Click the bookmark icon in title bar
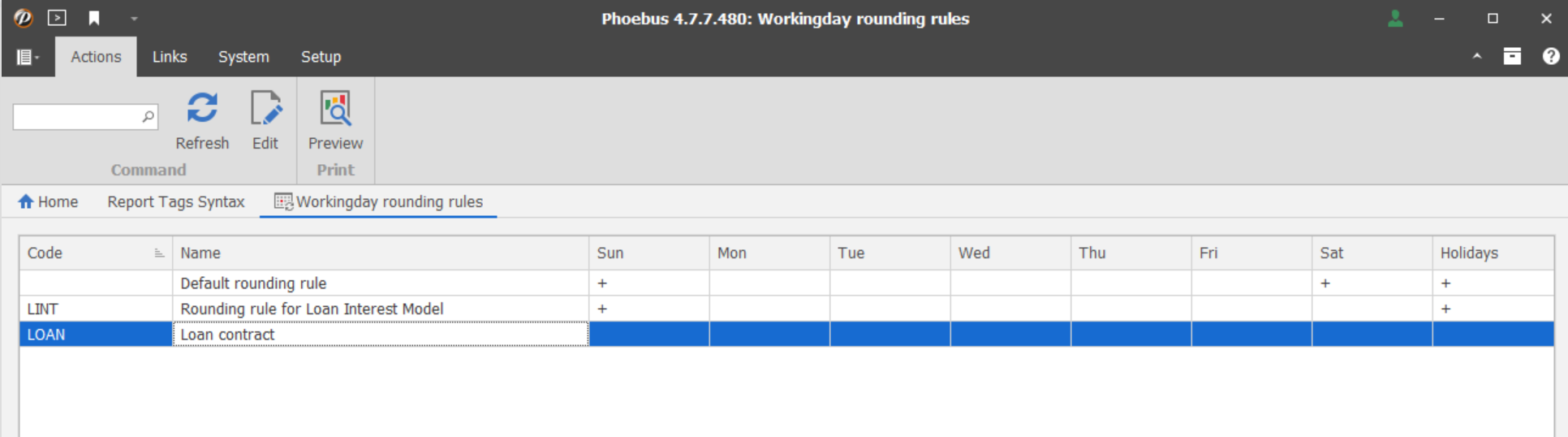The image size is (1568, 437). click(x=94, y=18)
